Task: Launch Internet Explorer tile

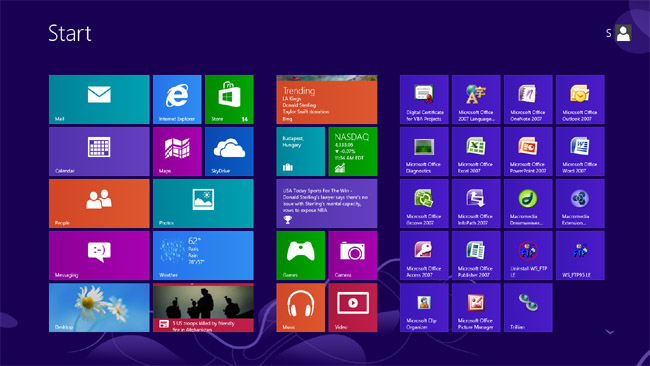Action: click(177, 99)
